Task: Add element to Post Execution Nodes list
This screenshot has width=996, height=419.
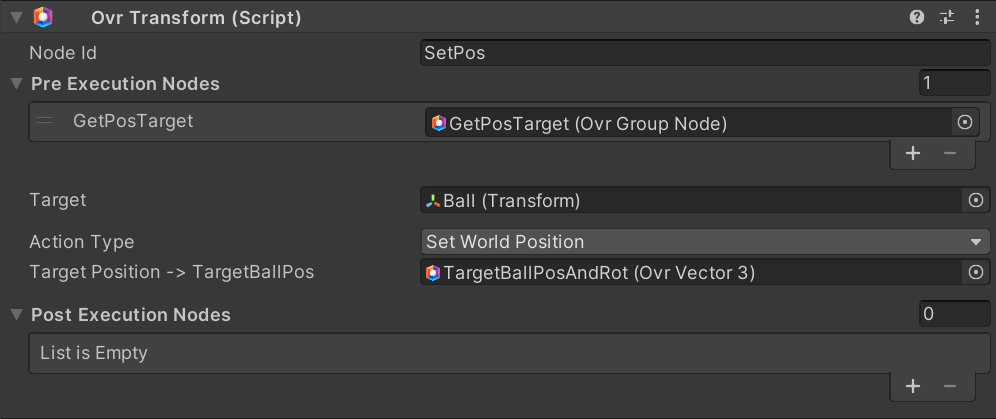Action: click(x=913, y=385)
